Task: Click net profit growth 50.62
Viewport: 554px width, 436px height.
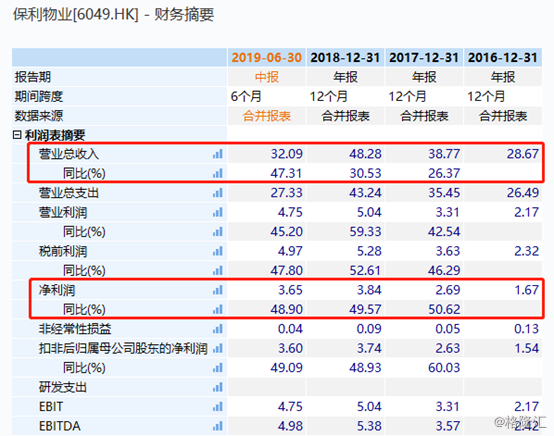Action: click(x=444, y=310)
